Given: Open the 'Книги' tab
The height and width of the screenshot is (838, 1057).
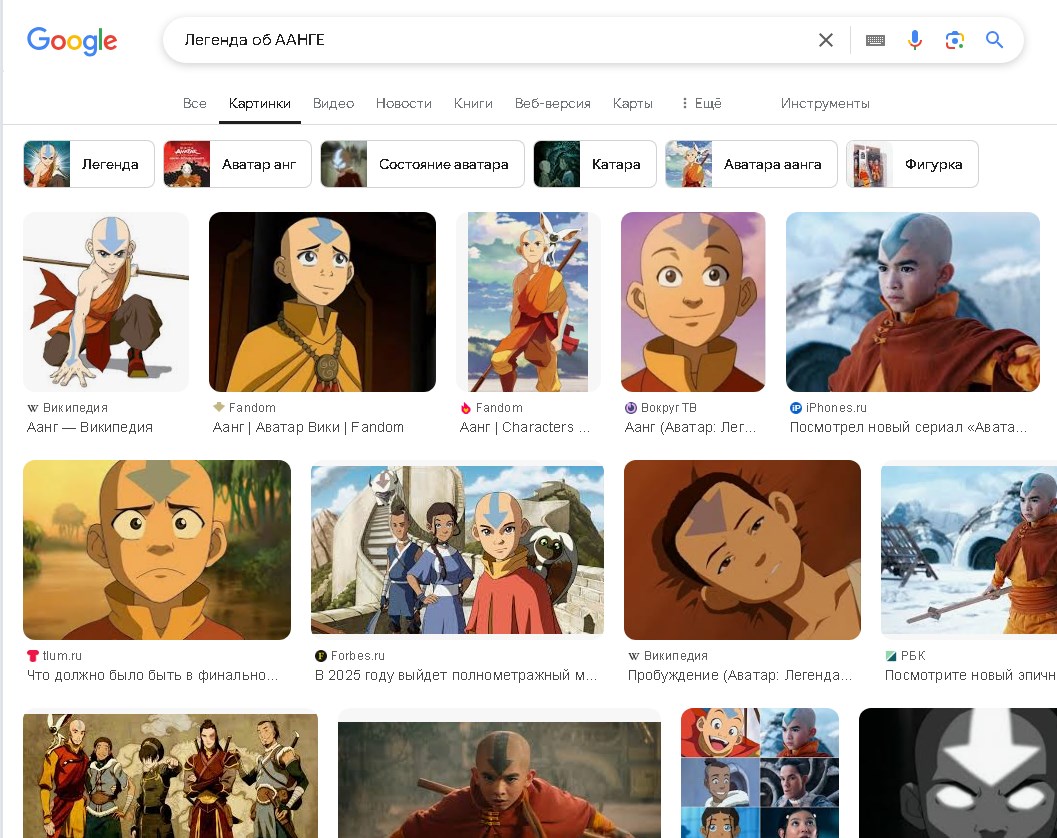Looking at the screenshot, I should pyautogui.click(x=473, y=103).
